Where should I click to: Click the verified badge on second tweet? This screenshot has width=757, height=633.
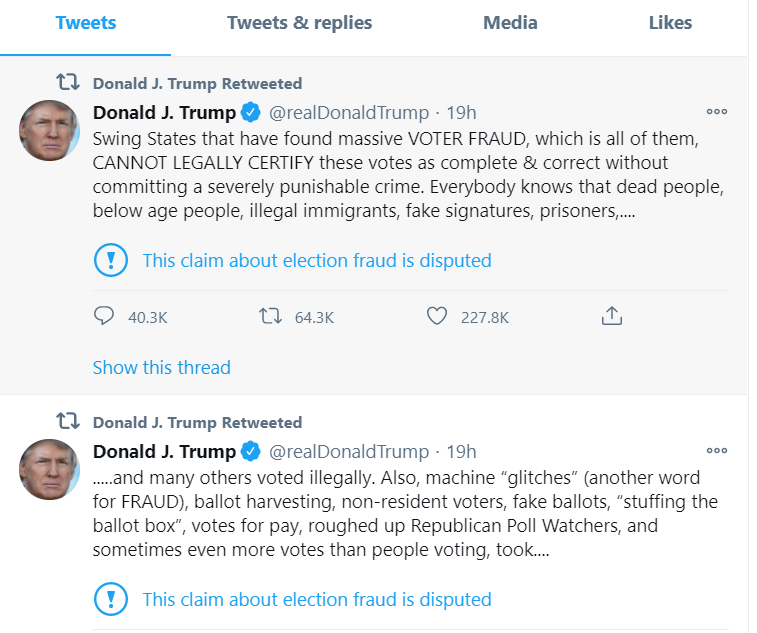tap(251, 451)
